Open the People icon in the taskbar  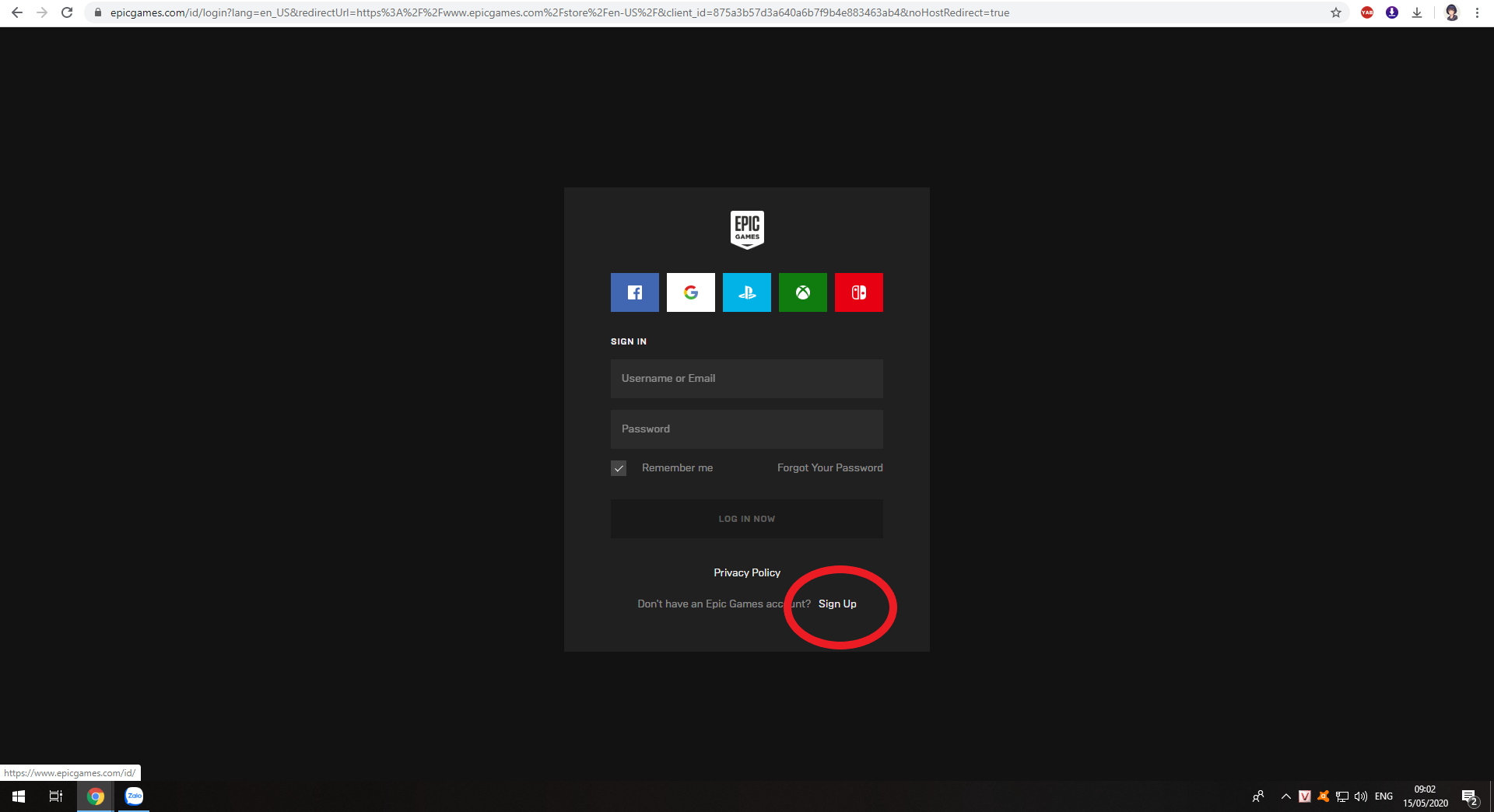point(1257,796)
